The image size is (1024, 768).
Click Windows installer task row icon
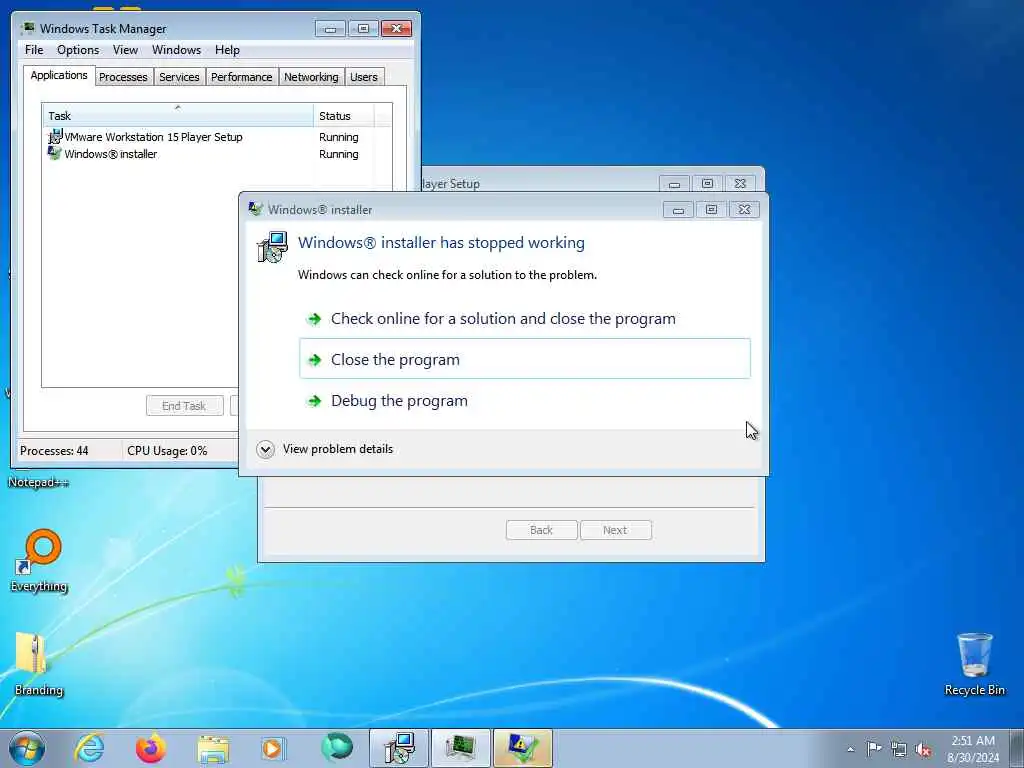point(55,153)
